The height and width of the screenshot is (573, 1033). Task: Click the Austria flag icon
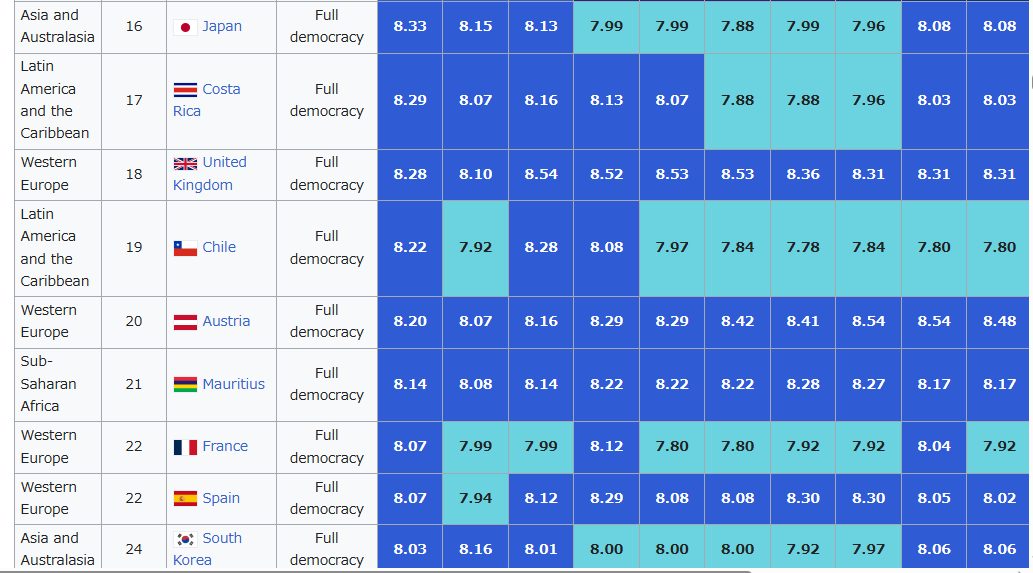click(x=185, y=322)
